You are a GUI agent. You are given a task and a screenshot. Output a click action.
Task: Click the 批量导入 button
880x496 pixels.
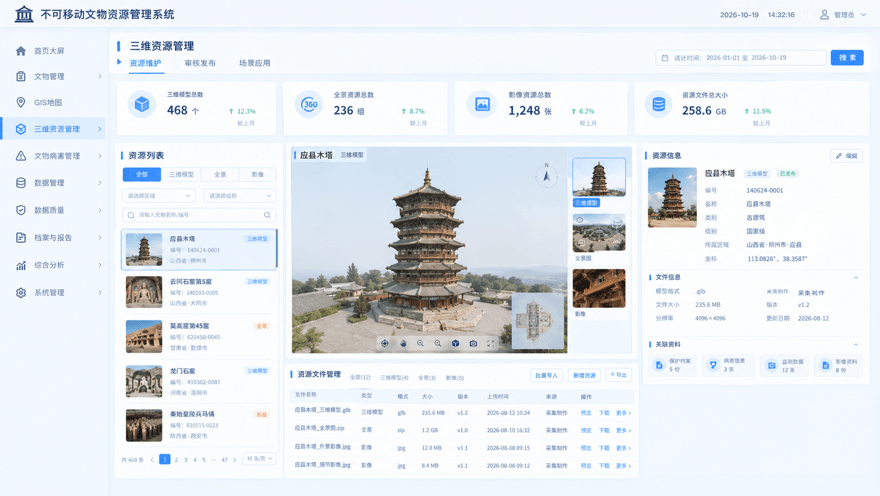tap(546, 375)
